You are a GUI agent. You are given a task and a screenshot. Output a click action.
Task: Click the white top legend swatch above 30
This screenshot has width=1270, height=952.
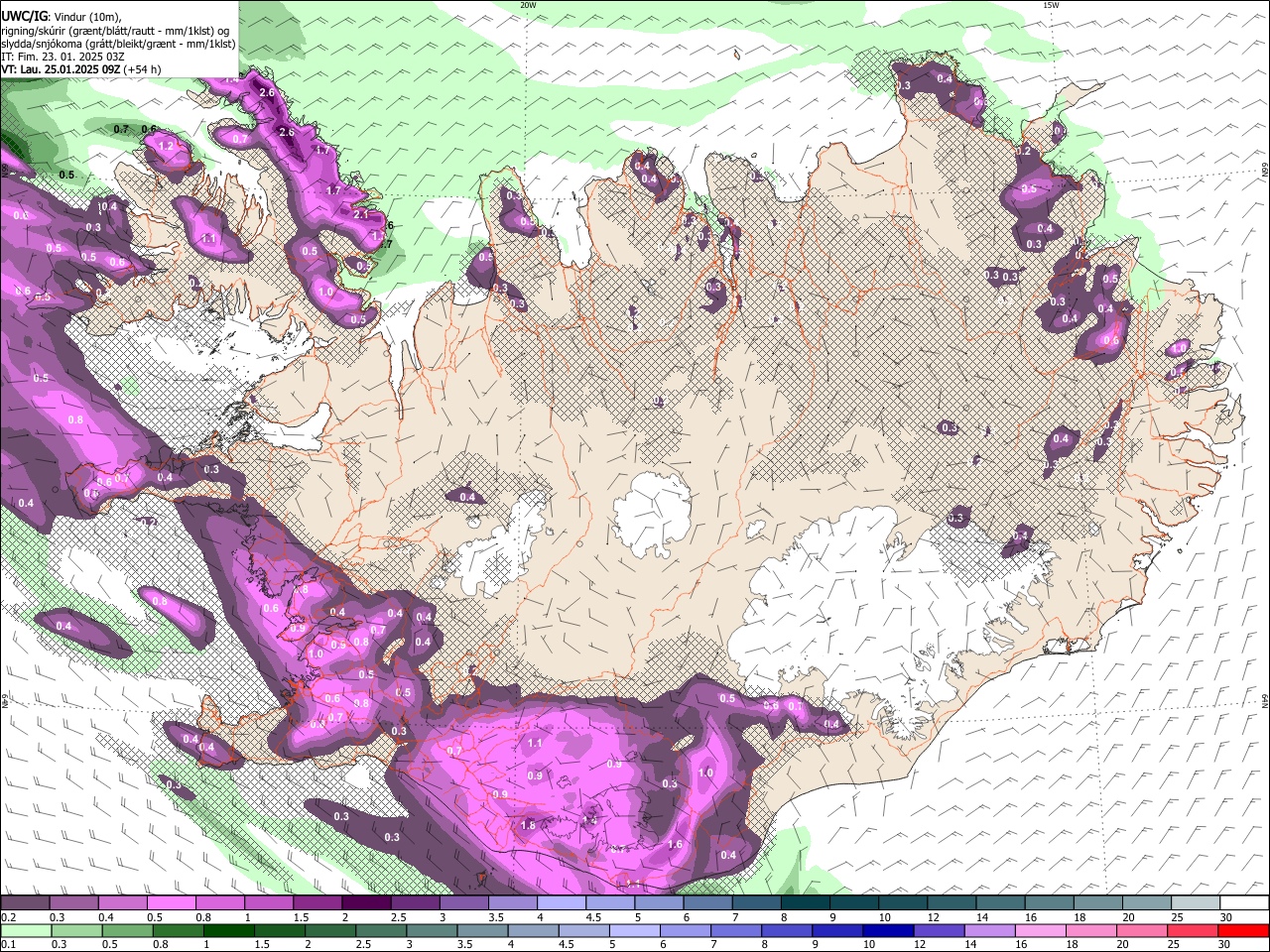coord(1244,903)
